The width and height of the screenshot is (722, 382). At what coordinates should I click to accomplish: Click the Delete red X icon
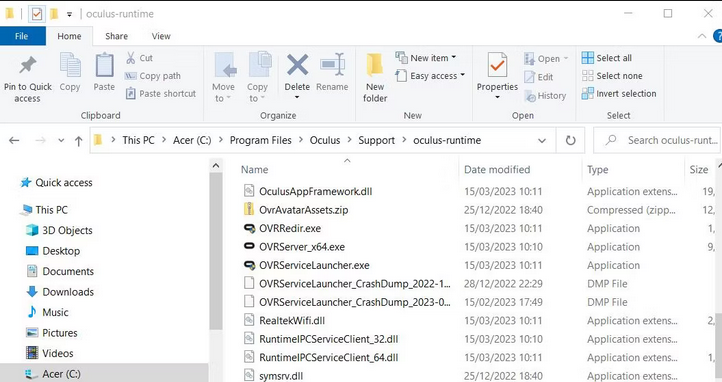(297, 65)
